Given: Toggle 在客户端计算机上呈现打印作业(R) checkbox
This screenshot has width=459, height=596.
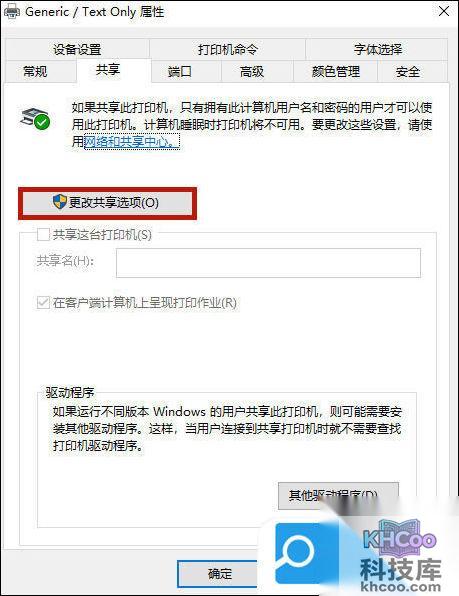Looking at the screenshot, I should (x=43, y=303).
